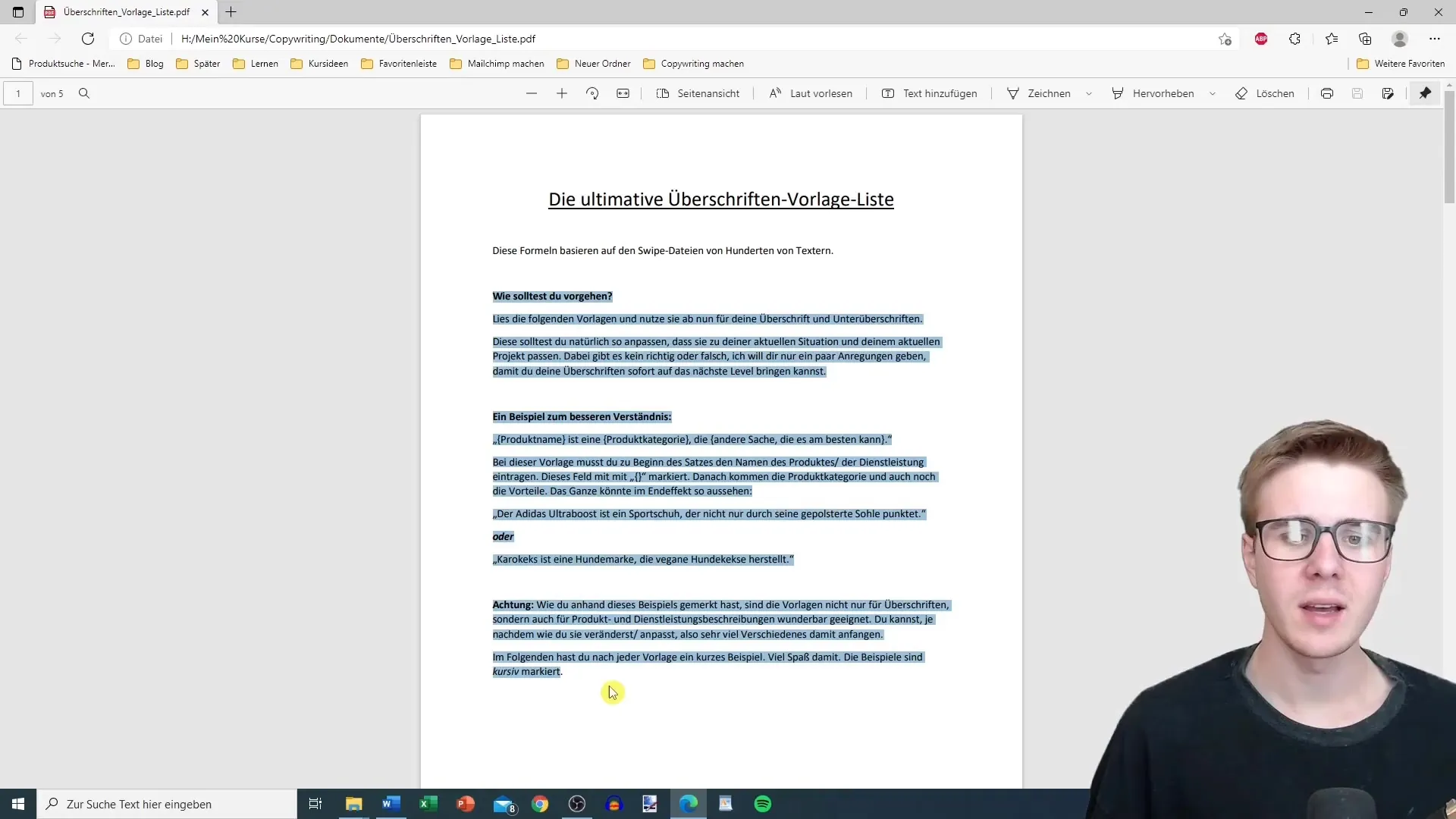Click the vertical scrollbar thumb
This screenshot has height=819, width=1456.
tap(1449, 148)
